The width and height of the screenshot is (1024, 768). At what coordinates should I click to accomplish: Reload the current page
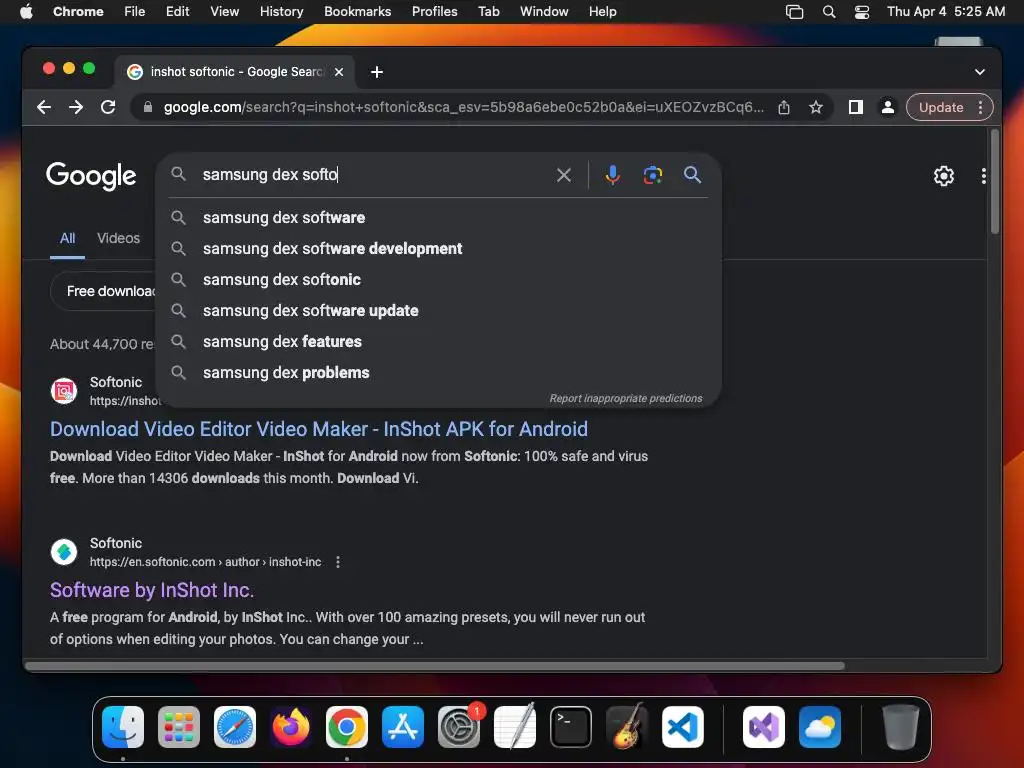pos(108,107)
